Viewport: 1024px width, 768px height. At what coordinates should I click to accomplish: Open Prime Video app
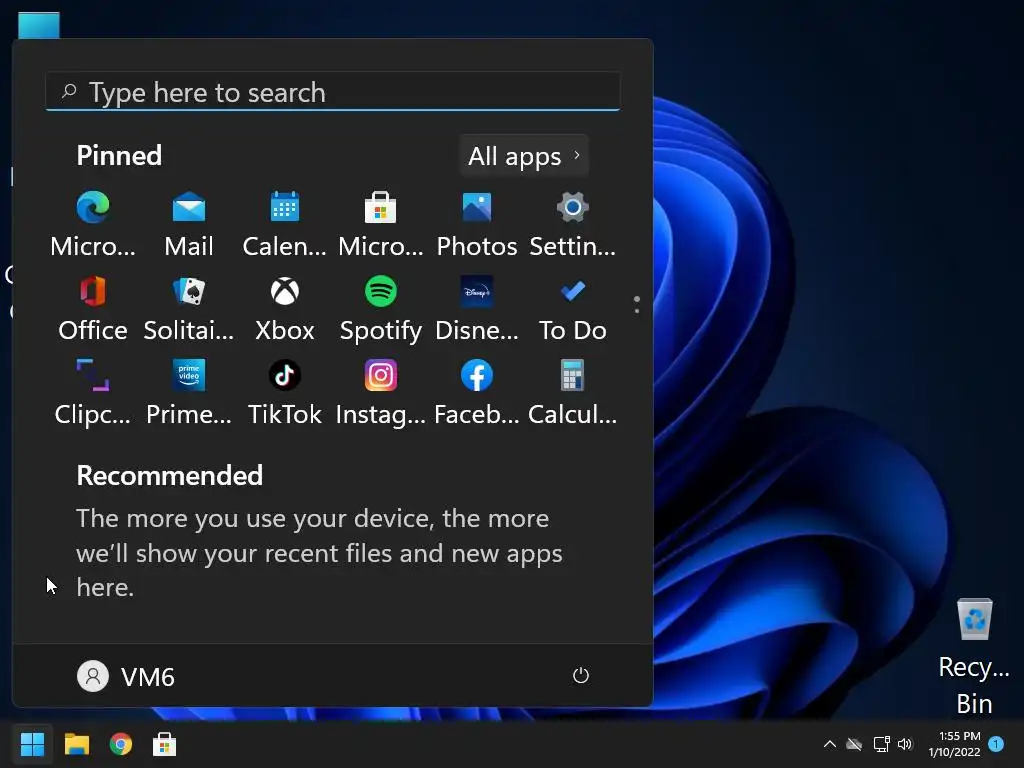189,392
